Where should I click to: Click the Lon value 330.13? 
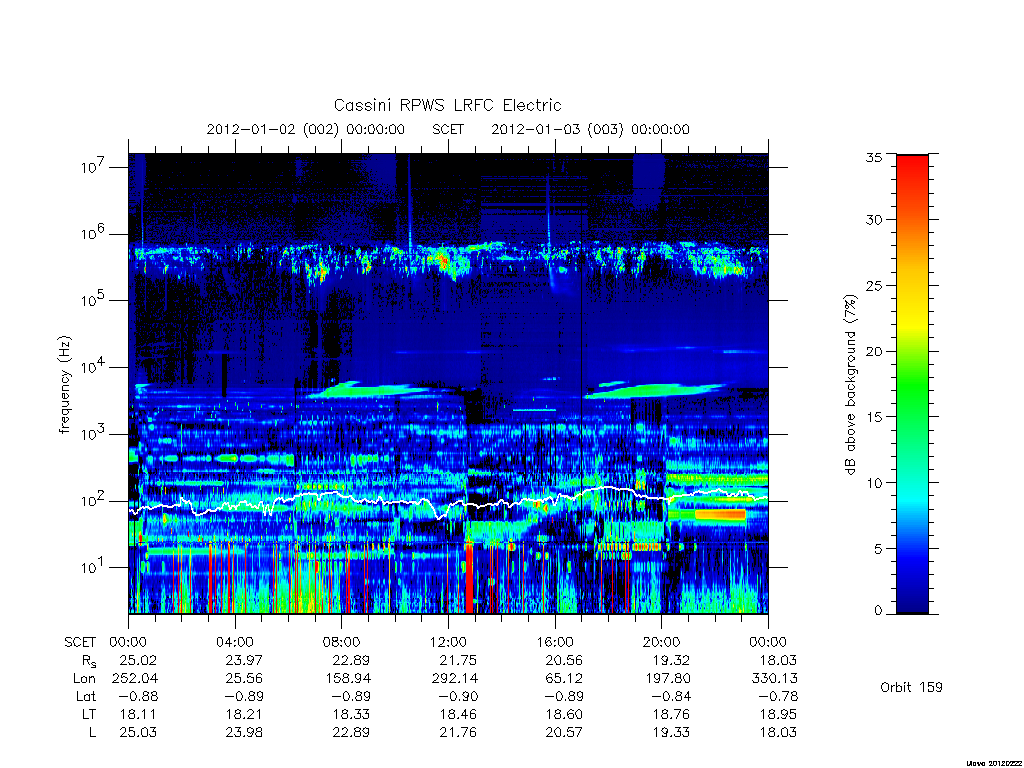(x=775, y=679)
